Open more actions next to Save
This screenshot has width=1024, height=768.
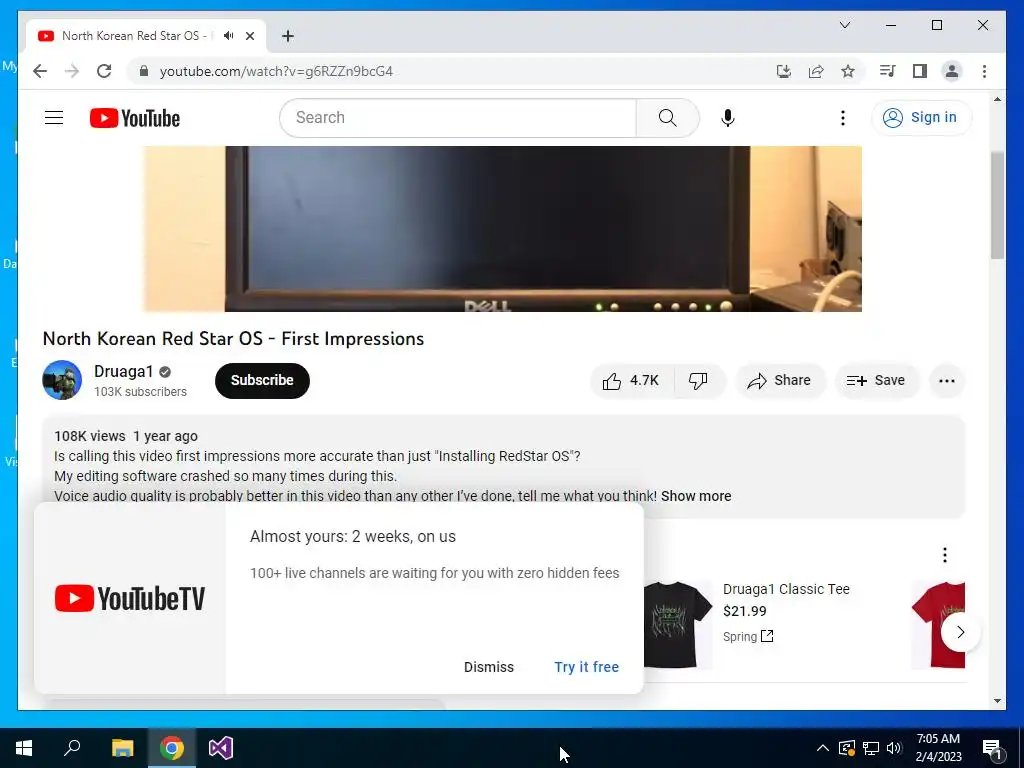point(946,381)
